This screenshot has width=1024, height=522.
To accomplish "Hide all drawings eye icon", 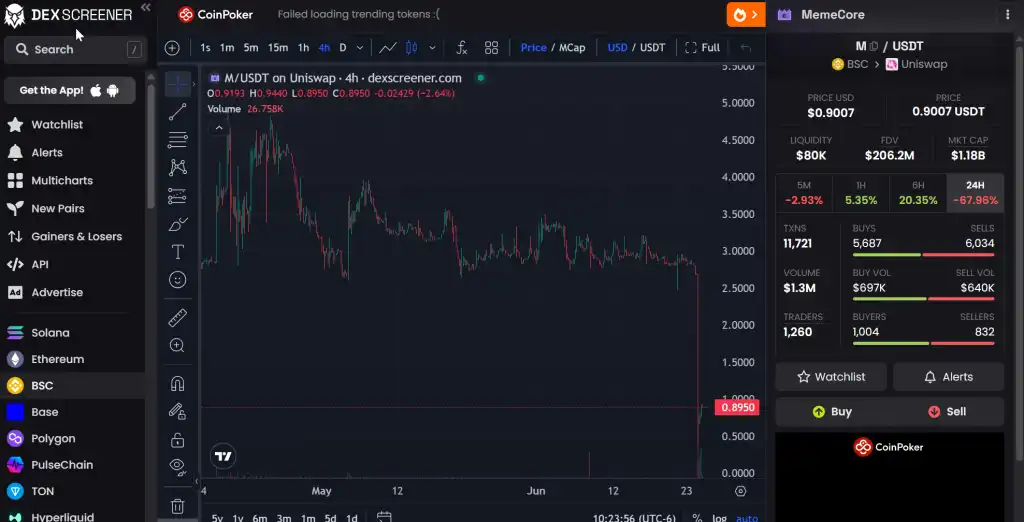I will [x=177, y=466].
